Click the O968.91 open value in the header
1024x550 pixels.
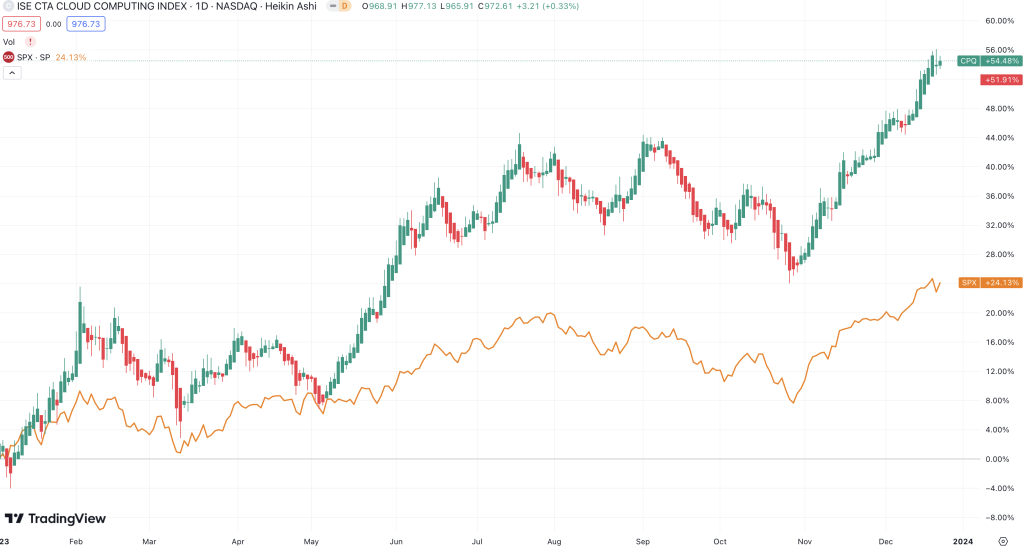point(379,6)
